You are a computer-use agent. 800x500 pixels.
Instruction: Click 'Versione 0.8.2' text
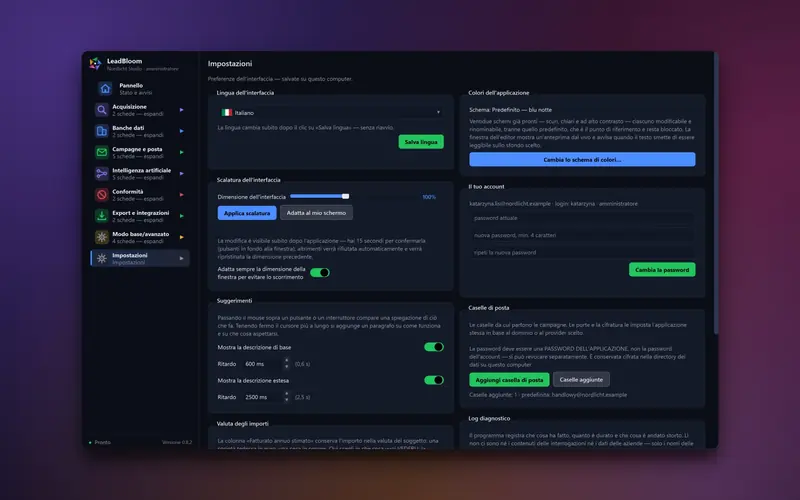pos(177,443)
